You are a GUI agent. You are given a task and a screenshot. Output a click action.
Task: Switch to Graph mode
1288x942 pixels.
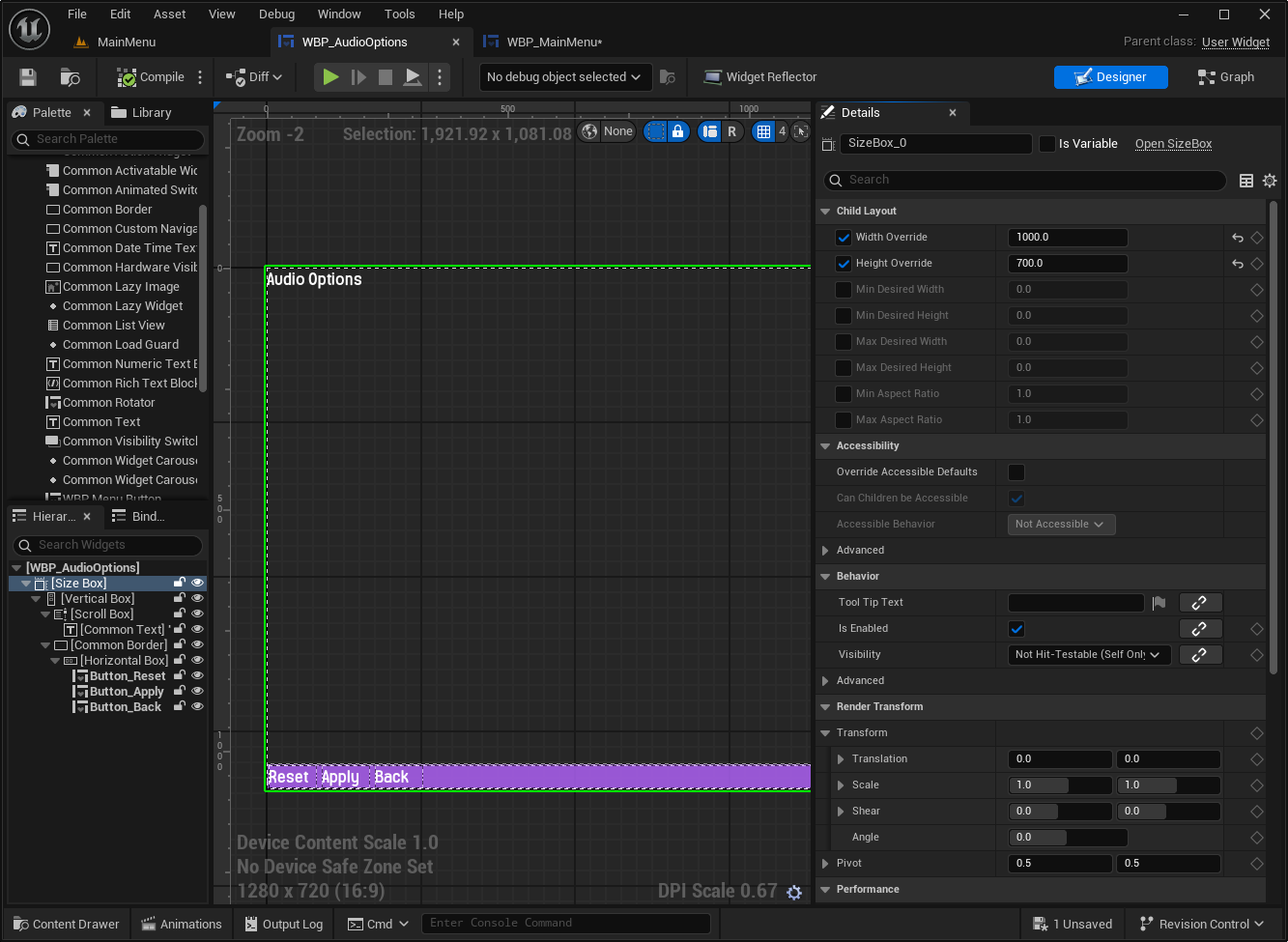tap(1225, 77)
